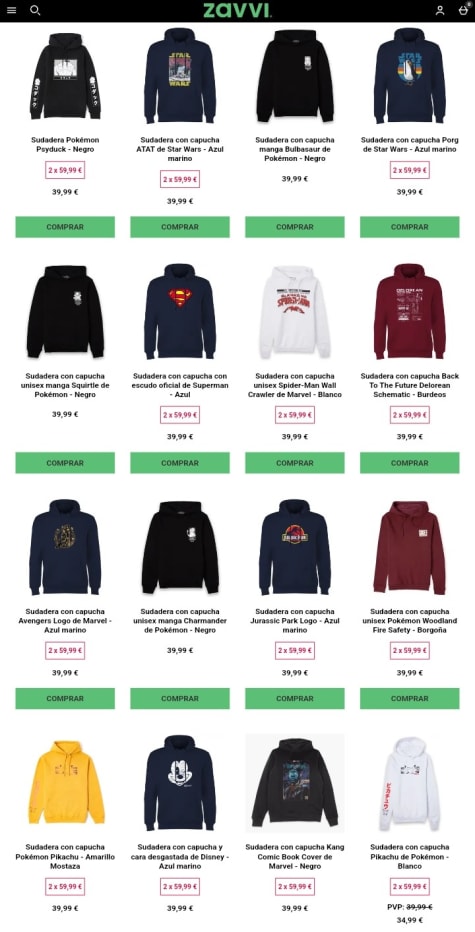The width and height of the screenshot is (475, 932).
Task: View the Spider-Man Wall Crawler hoodie thumbnail
Action: tap(294, 311)
